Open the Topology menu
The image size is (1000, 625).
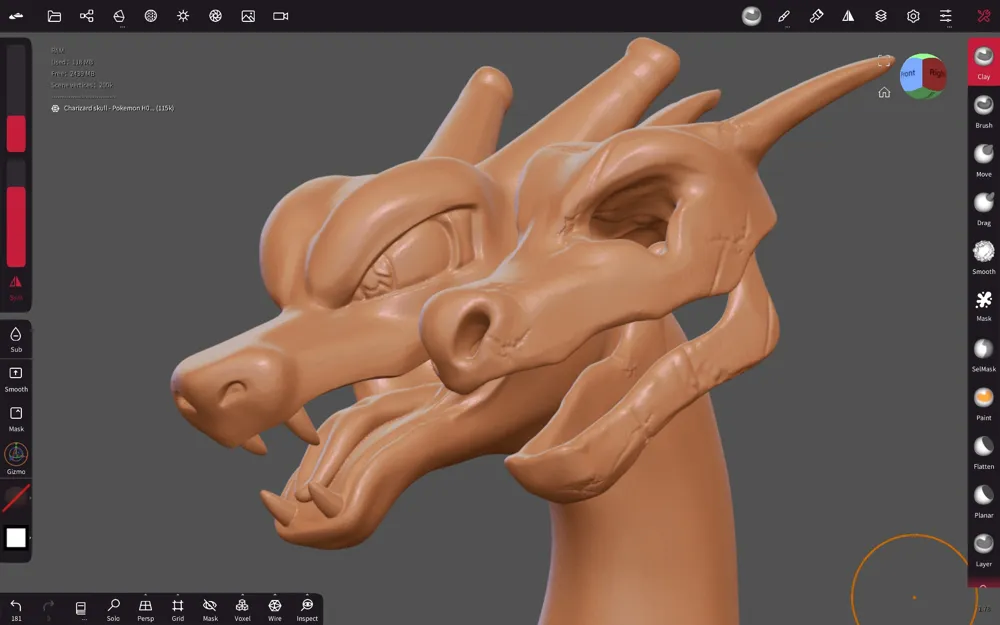[119, 16]
